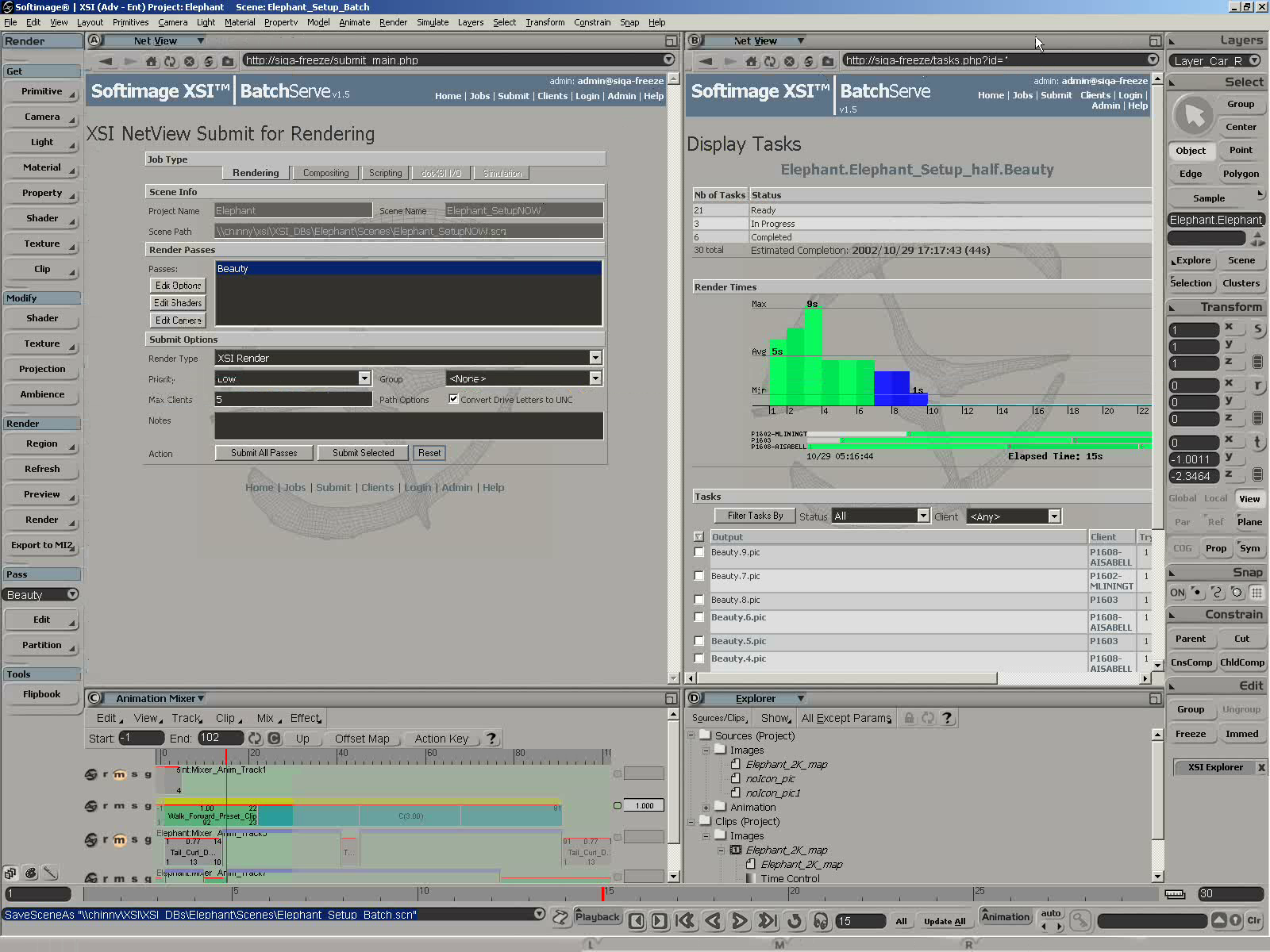Open the Explorer help question mark icon

[946, 718]
